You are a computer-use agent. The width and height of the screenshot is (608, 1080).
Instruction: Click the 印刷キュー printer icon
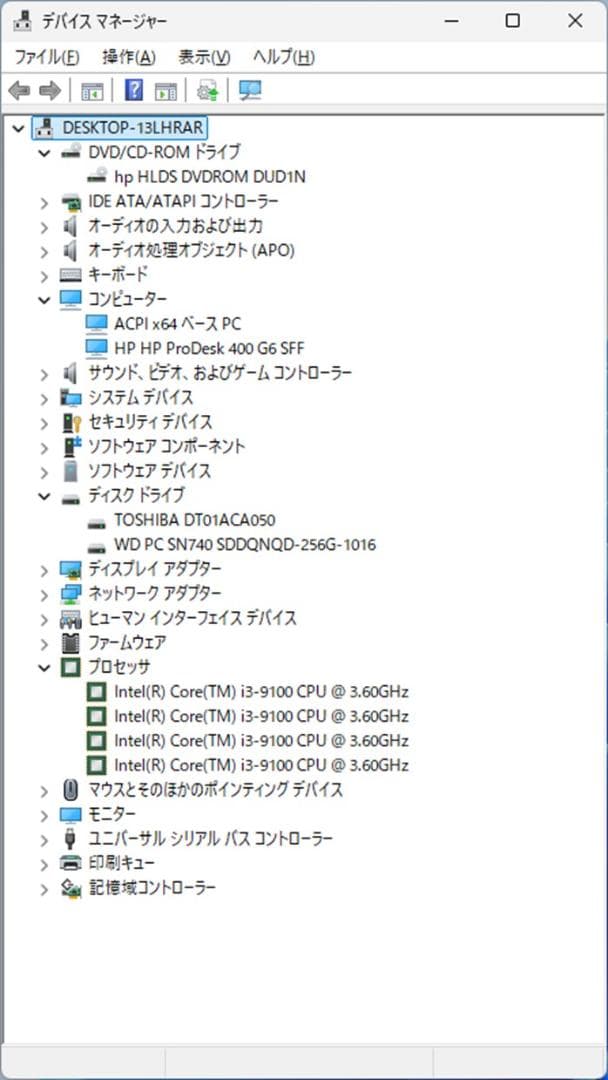point(71,863)
